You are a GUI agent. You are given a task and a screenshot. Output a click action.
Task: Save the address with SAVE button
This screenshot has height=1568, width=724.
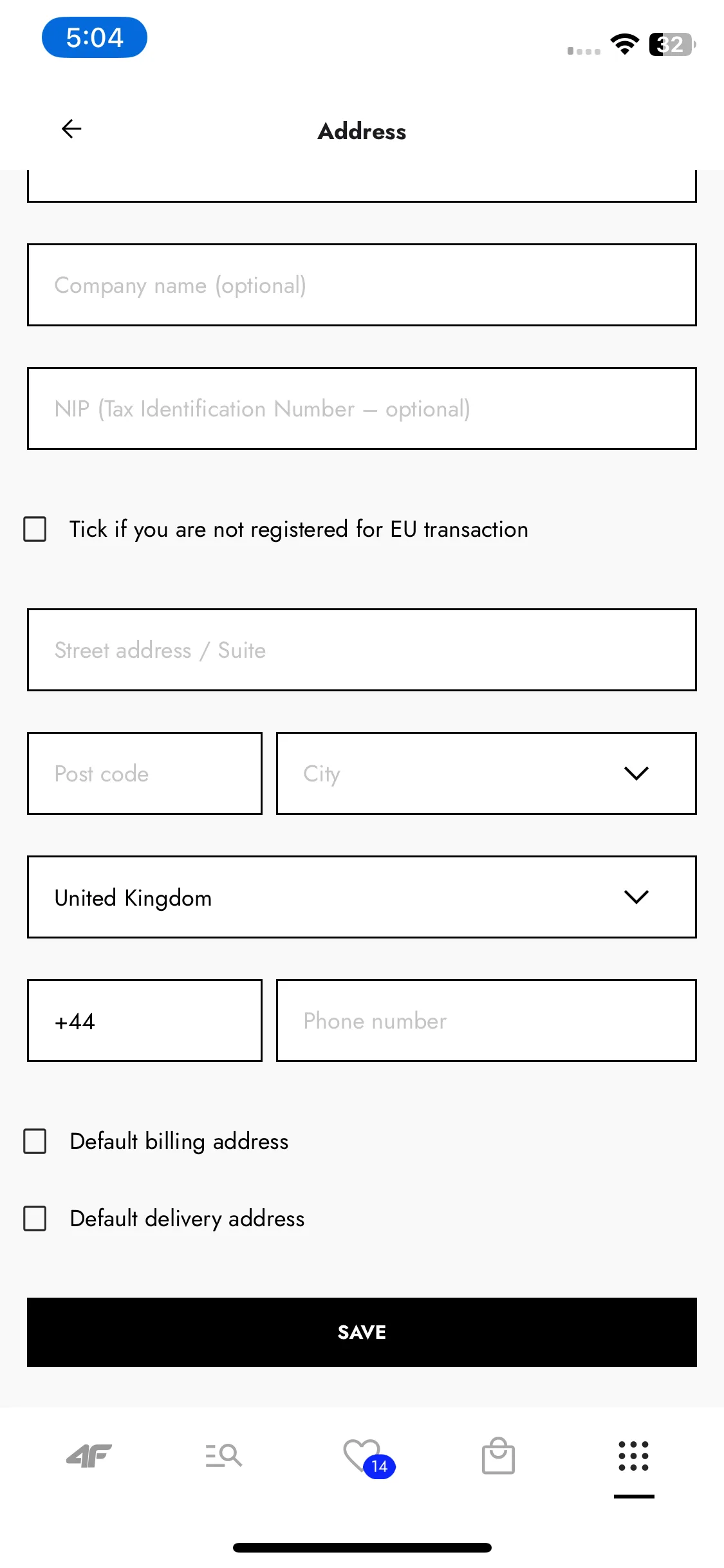[362, 1332]
